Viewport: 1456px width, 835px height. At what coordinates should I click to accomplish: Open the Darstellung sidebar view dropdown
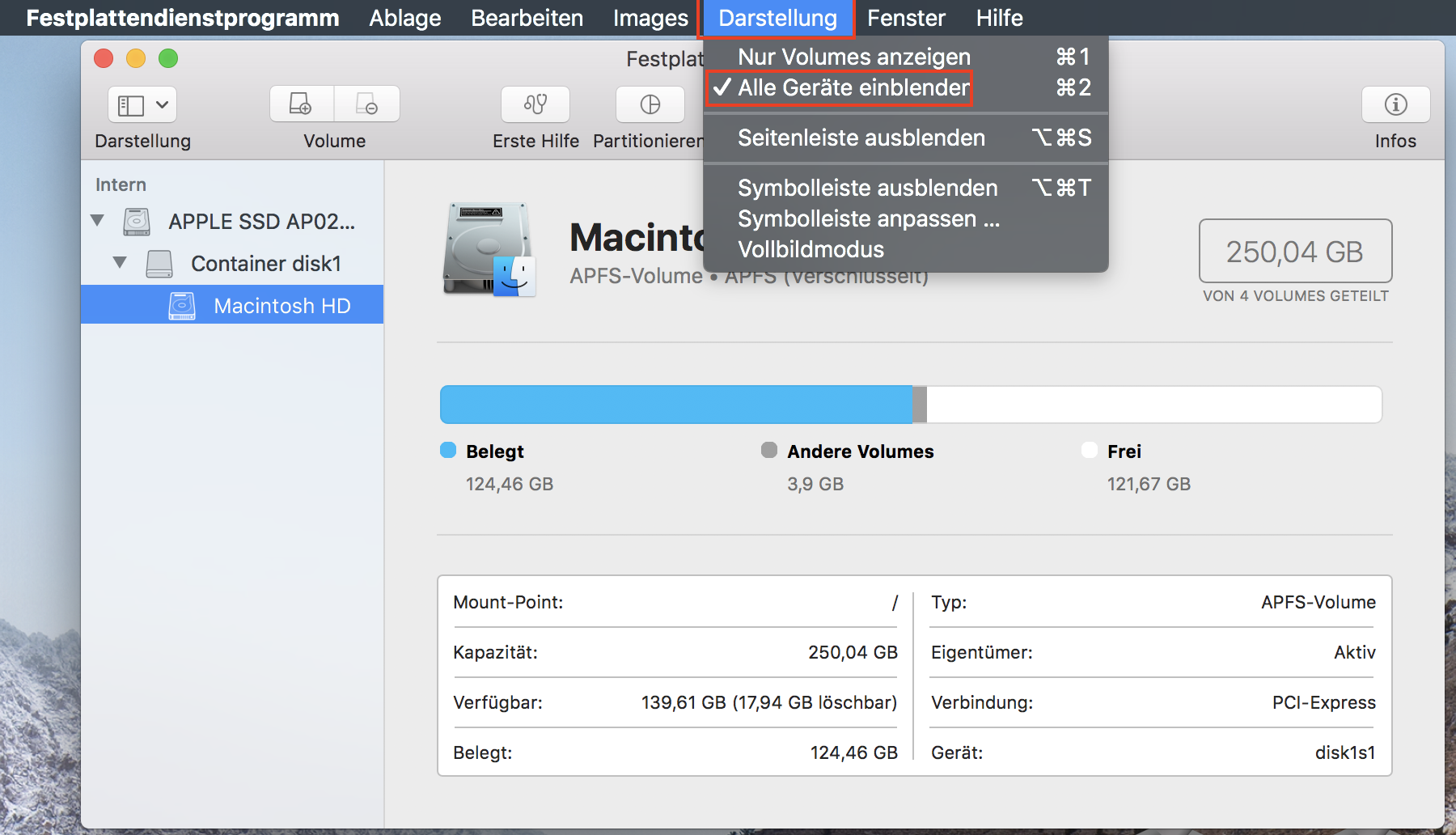(x=142, y=104)
